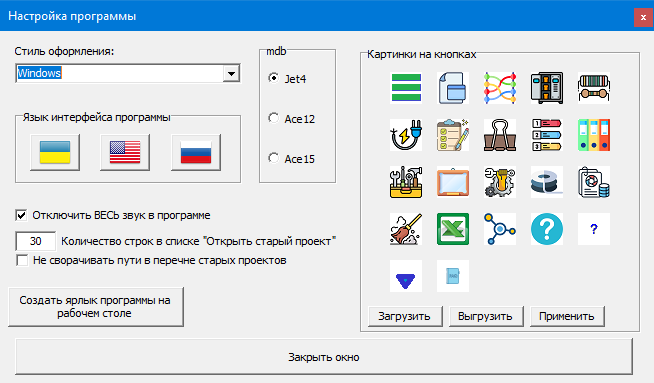Click the row count field showing 30
This screenshot has width=654, height=383.
click(35, 241)
